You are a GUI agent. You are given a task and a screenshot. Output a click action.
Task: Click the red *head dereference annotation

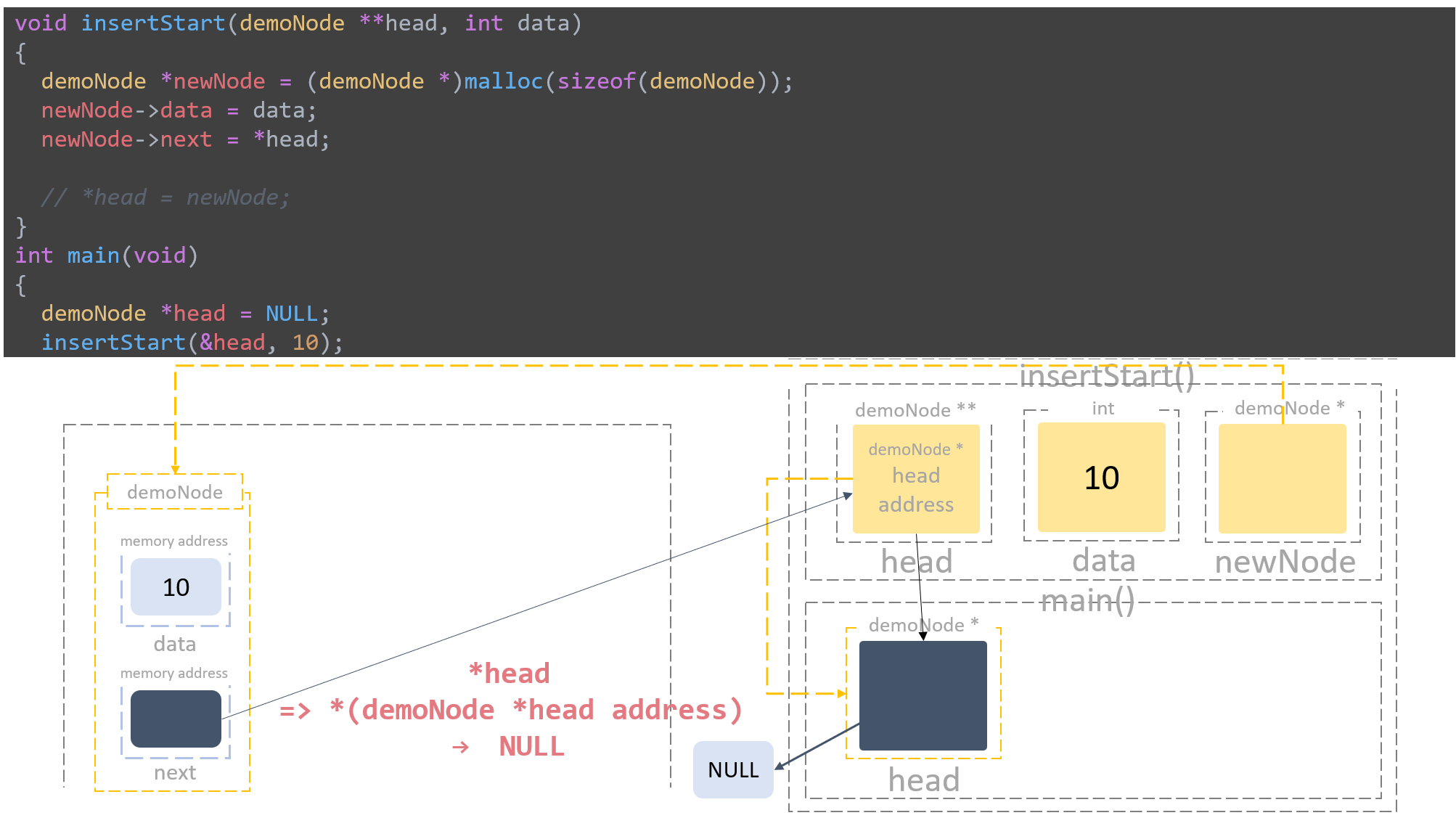click(x=510, y=710)
